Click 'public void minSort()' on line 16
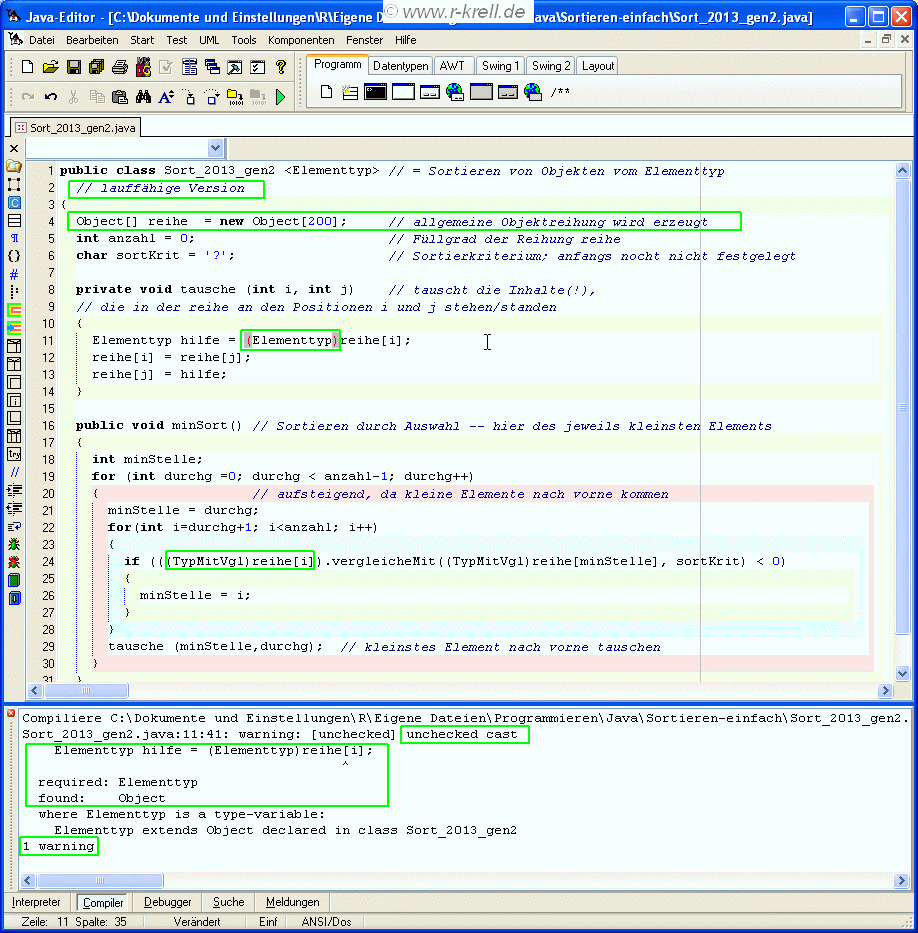 coord(159,425)
